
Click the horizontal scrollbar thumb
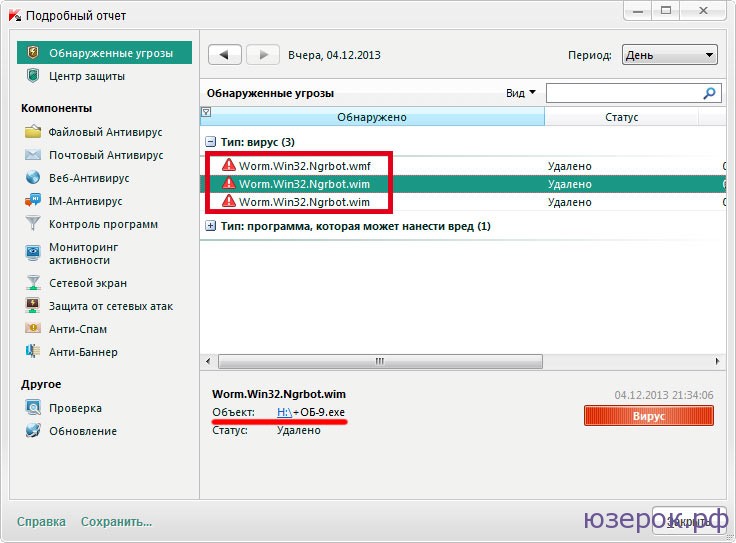tap(380, 361)
